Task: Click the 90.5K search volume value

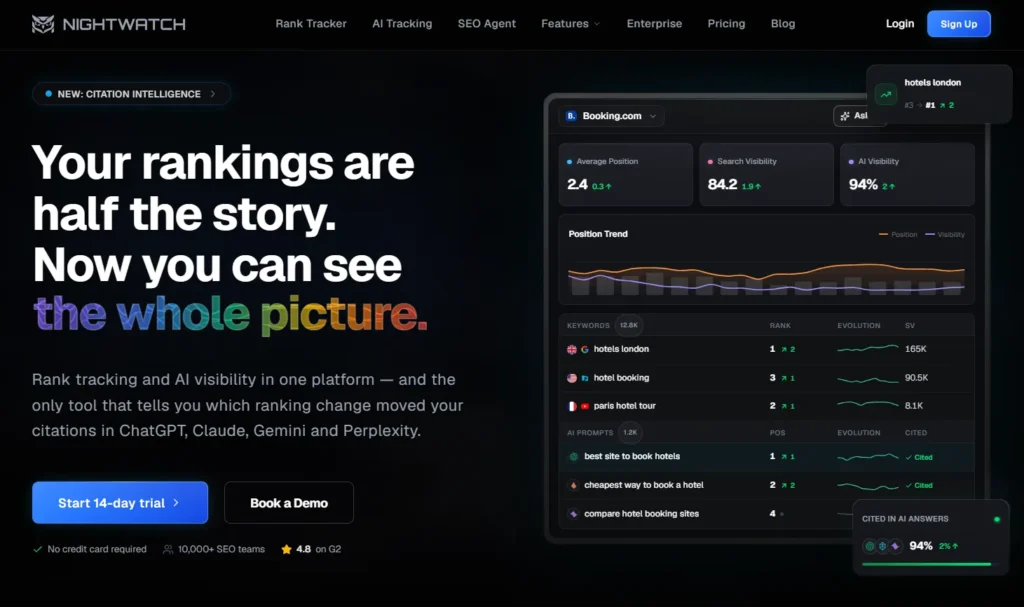Action: pyautogui.click(x=916, y=378)
